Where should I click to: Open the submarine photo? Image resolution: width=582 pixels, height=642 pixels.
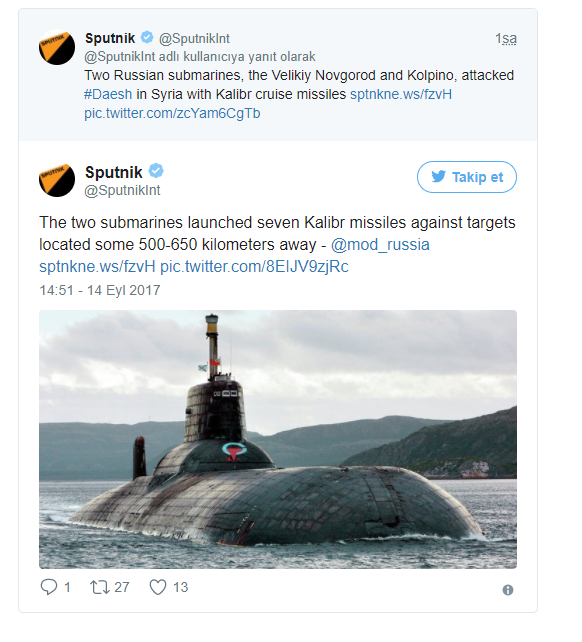(278, 439)
